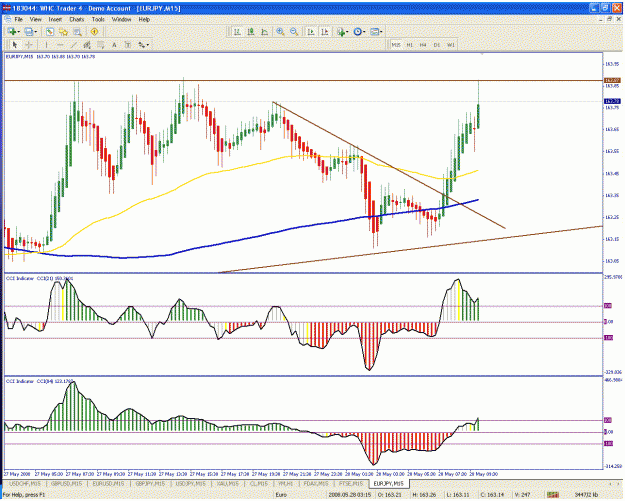Switch to the EURUSD,M15 chart tab
The height and width of the screenshot is (501, 625).
(x=108, y=484)
